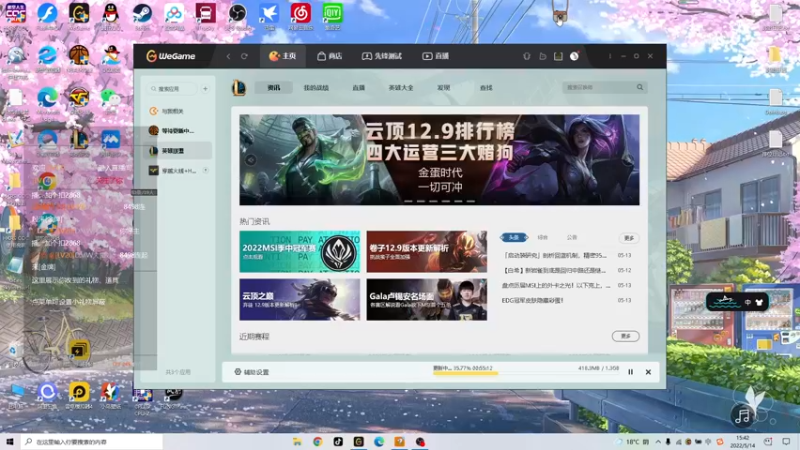Open the Windows Start menu

9,441
